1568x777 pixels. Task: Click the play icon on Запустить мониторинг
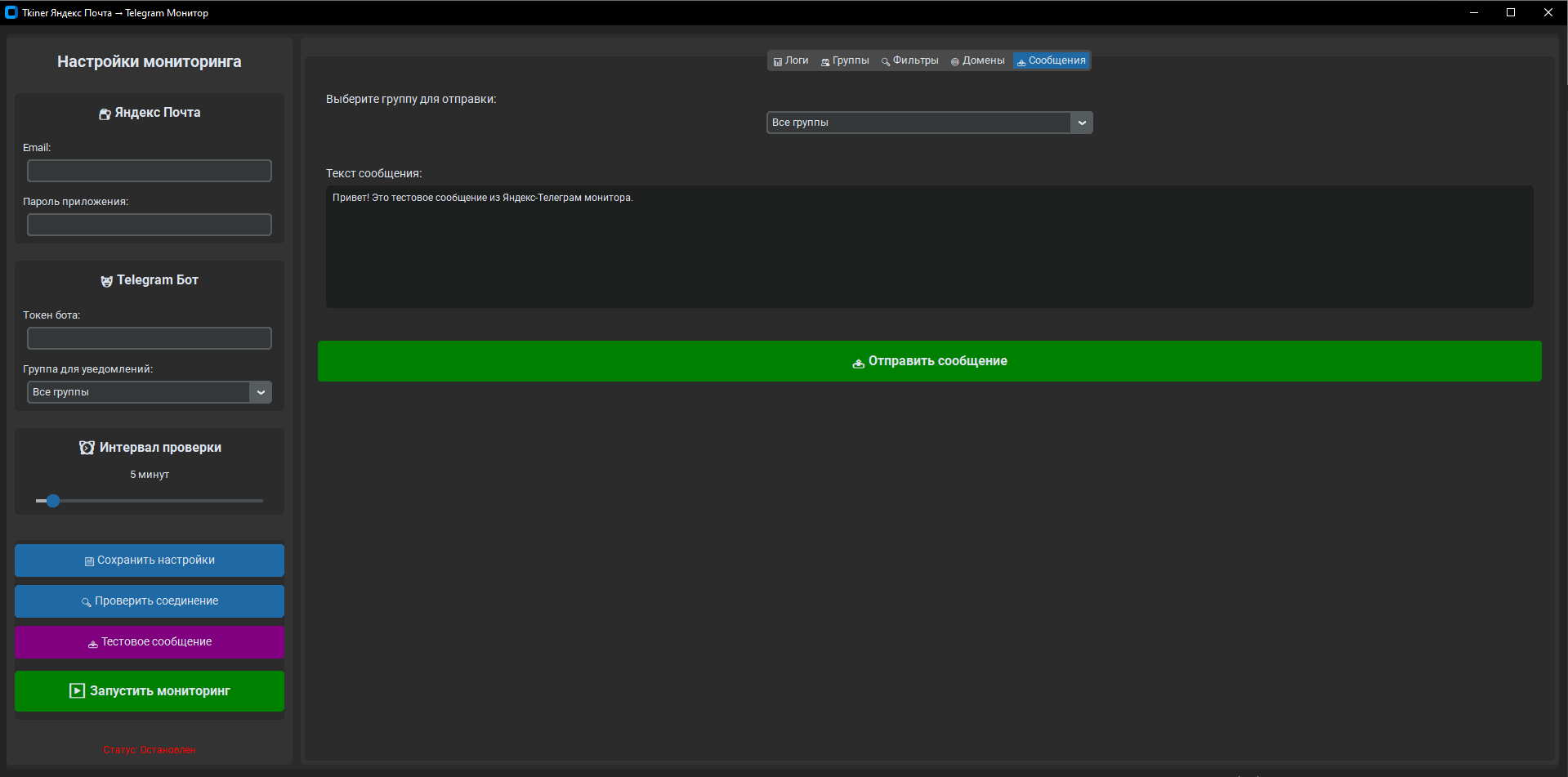click(77, 691)
